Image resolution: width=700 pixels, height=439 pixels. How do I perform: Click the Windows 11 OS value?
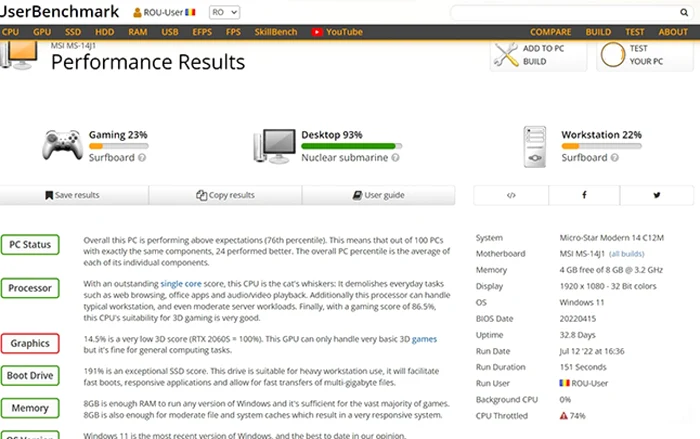pos(582,302)
